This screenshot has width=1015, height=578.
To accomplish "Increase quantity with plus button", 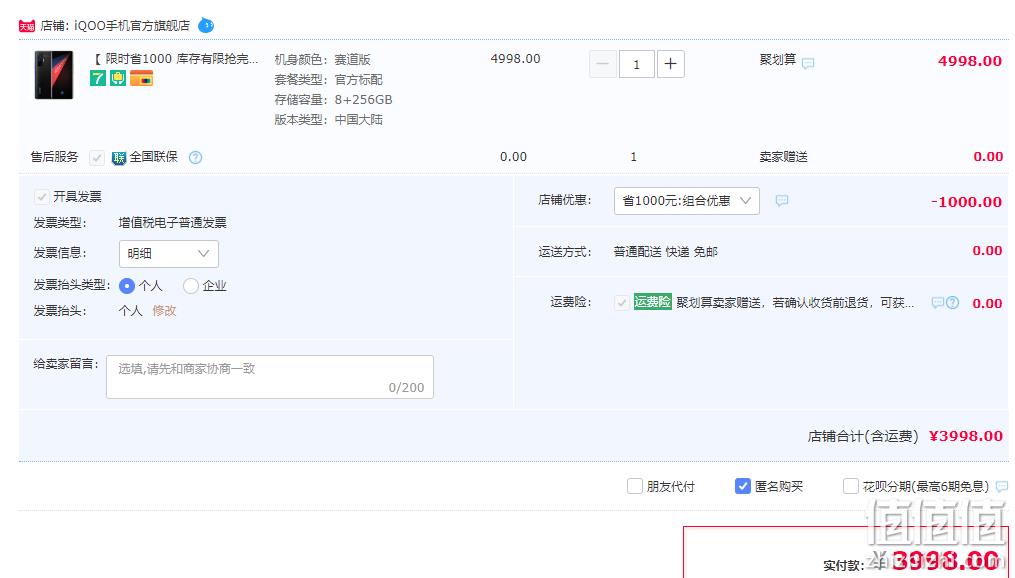I will pos(671,64).
